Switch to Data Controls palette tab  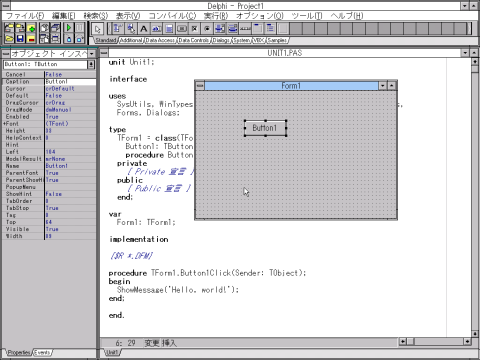193,40
